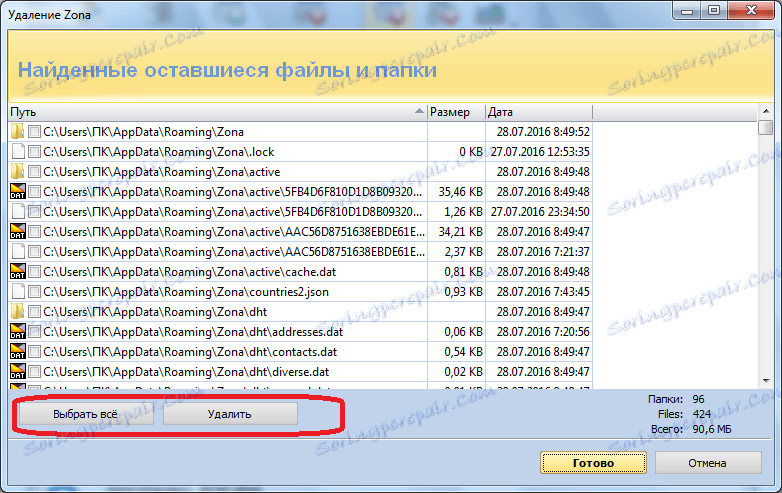Image resolution: width=782 pixels, height=493 pixels.
Task: Check the box for dht\contacts.dat
Action: [x=34, y=351]
